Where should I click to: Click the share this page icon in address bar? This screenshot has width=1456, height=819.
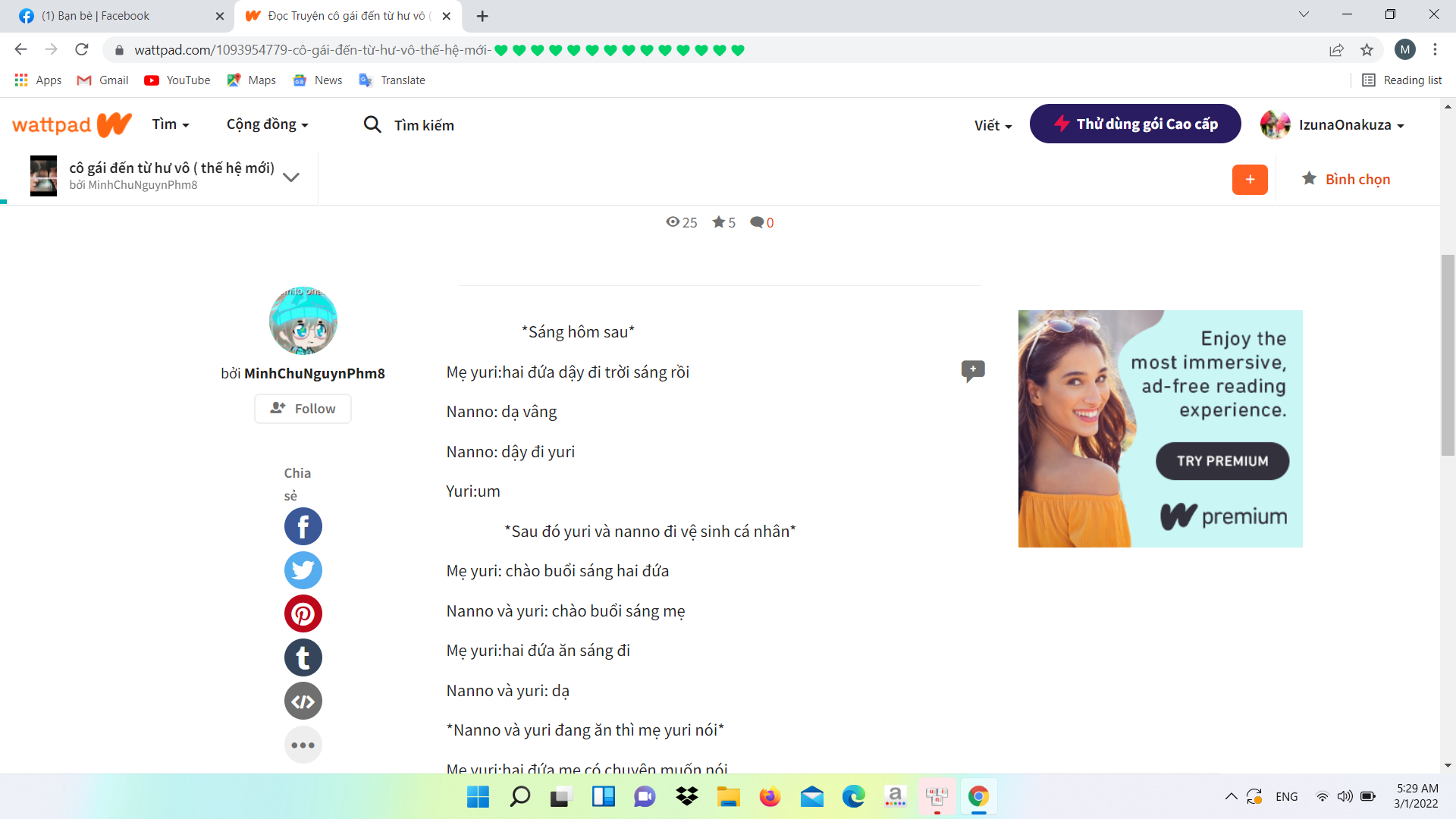pos(1336,50)
